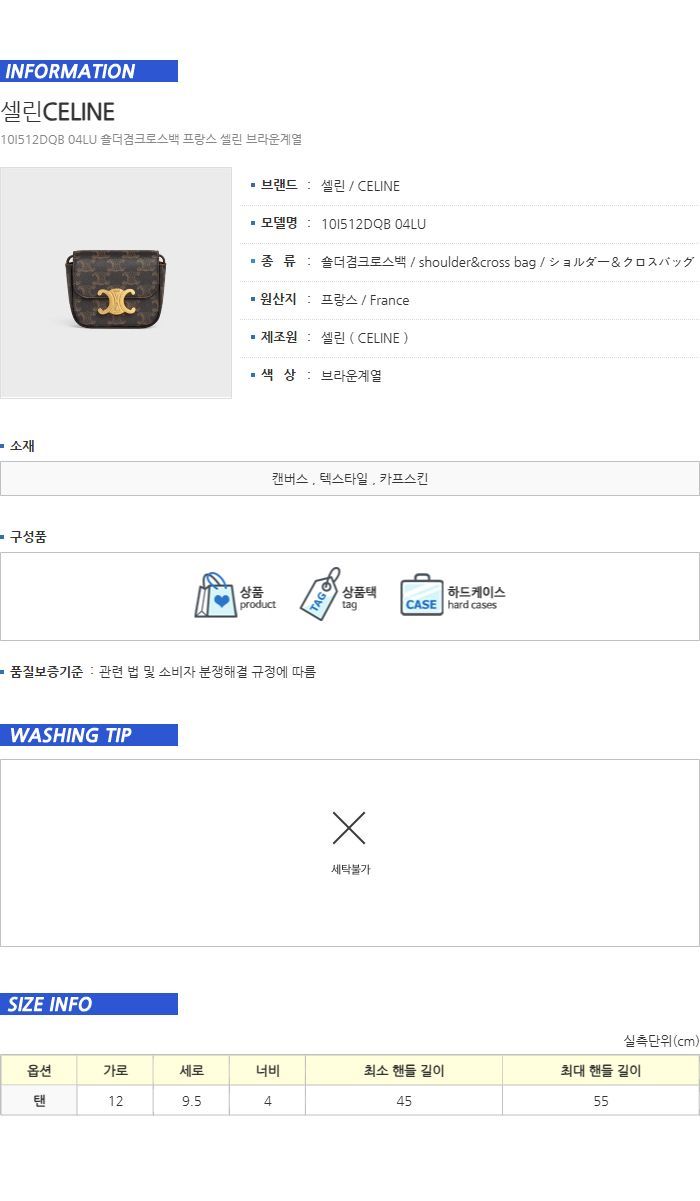This screenshot has width=700, height=1201.
Task: Click the 옵션 column header
Action: 39,1071
